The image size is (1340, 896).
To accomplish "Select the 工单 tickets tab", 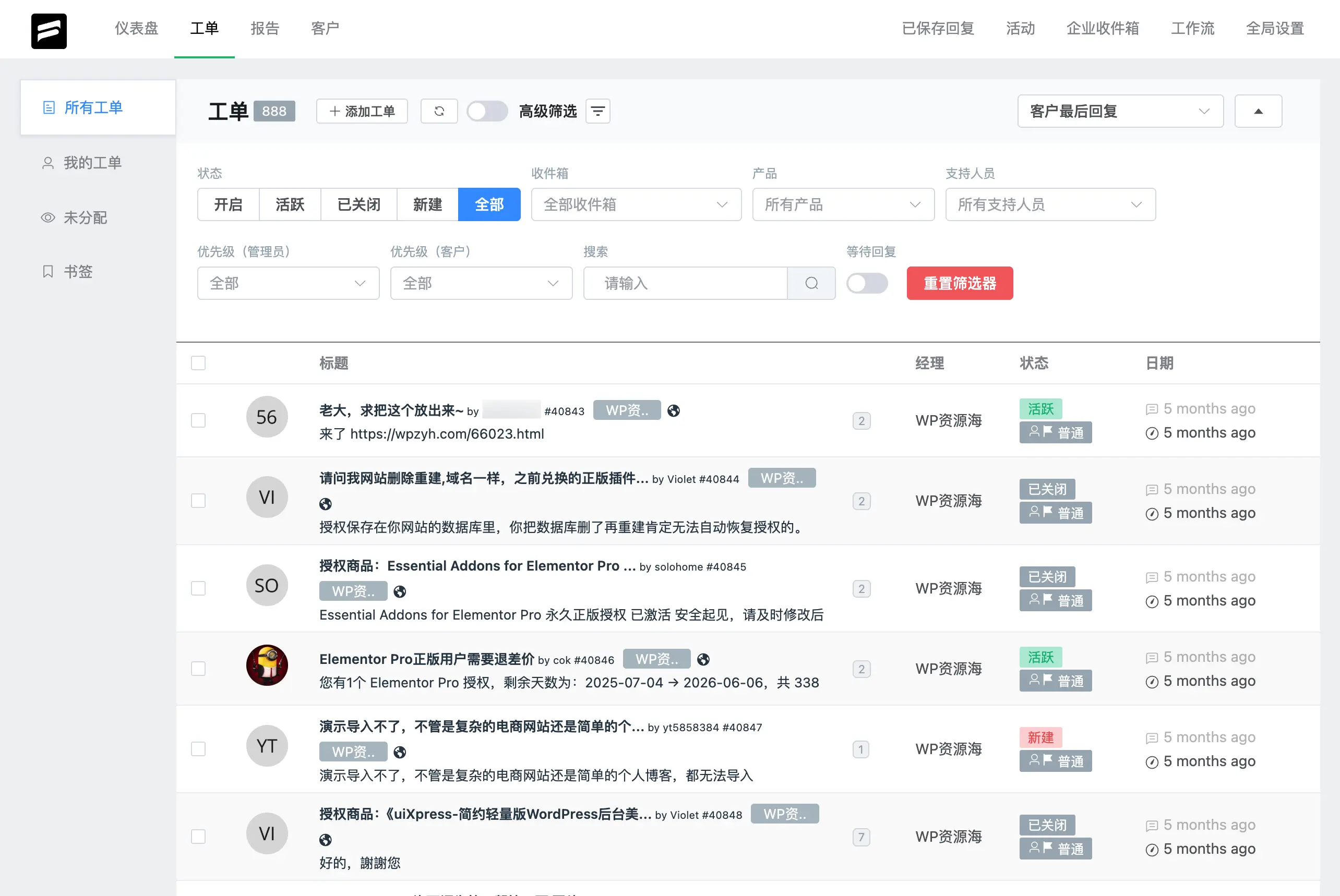I will pos(204,29).
